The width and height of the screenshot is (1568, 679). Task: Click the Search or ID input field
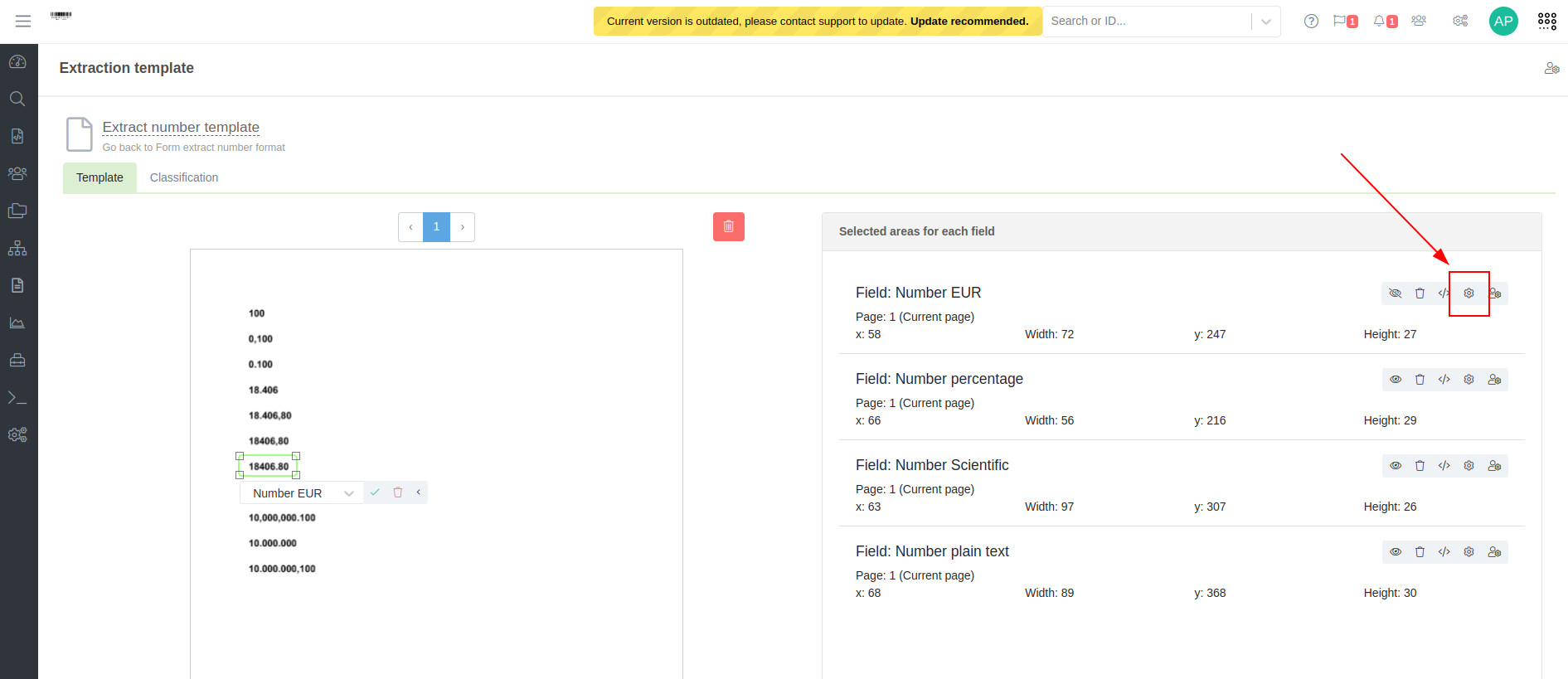[x=1146, y=22]
